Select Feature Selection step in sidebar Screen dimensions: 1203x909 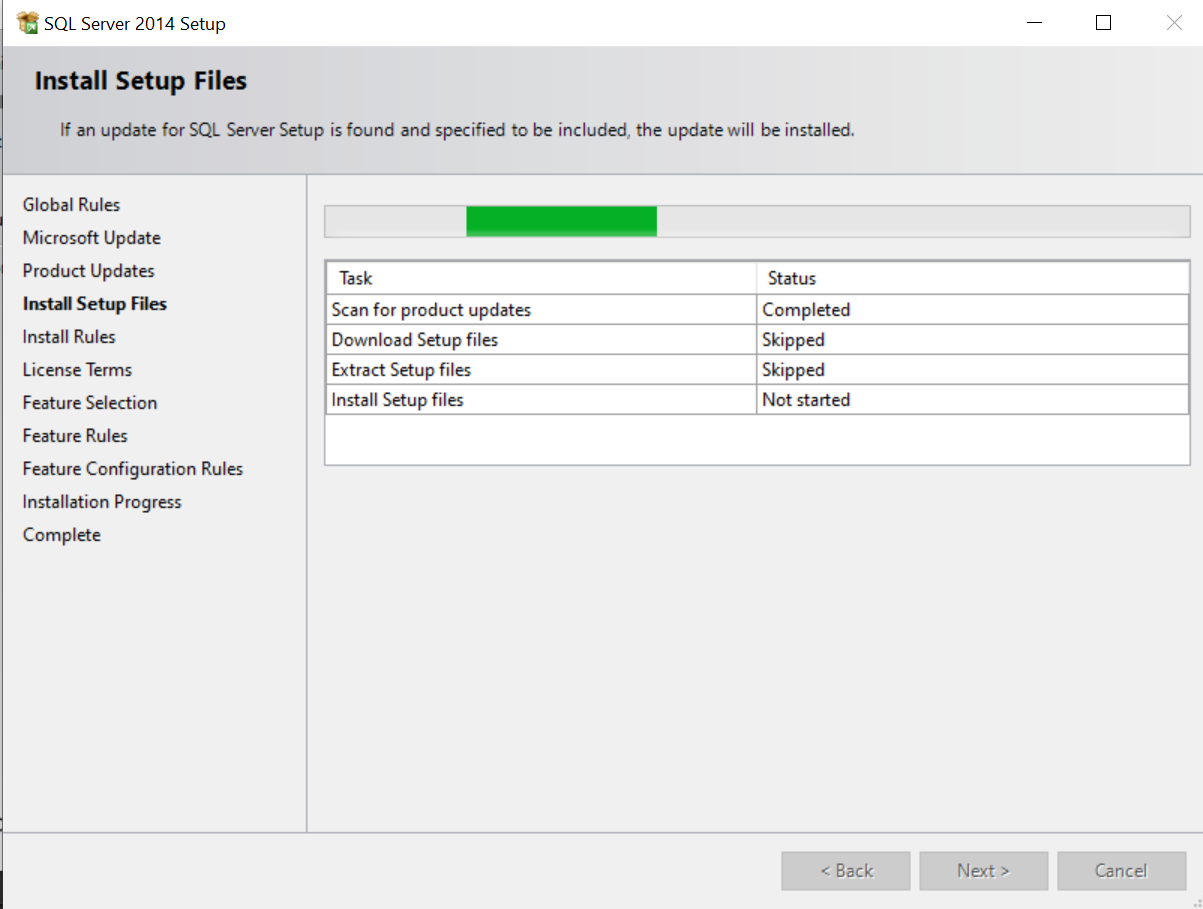point(90,403)
